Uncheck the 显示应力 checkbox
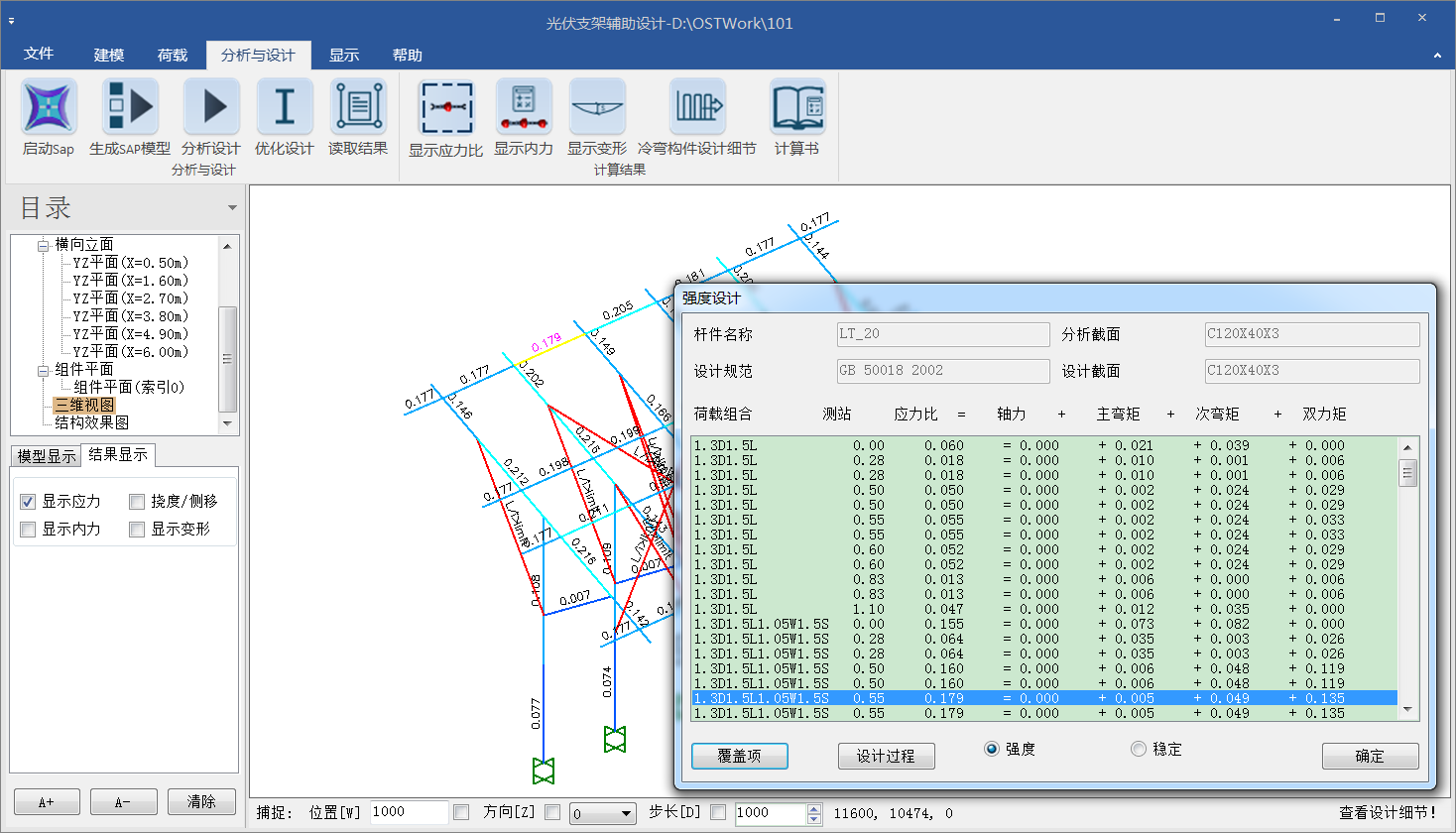 [x=28, y=502]
